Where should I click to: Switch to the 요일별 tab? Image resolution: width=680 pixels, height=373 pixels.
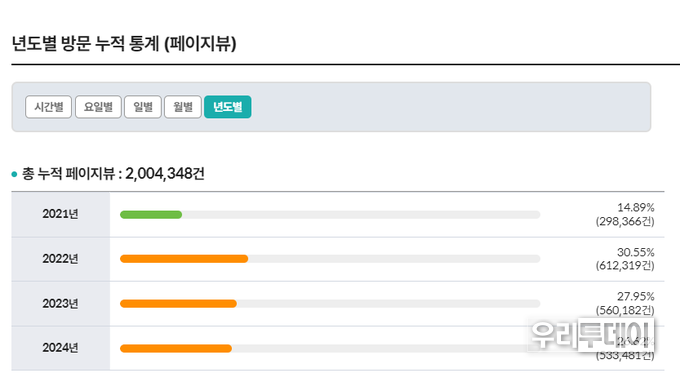[98, 107]
